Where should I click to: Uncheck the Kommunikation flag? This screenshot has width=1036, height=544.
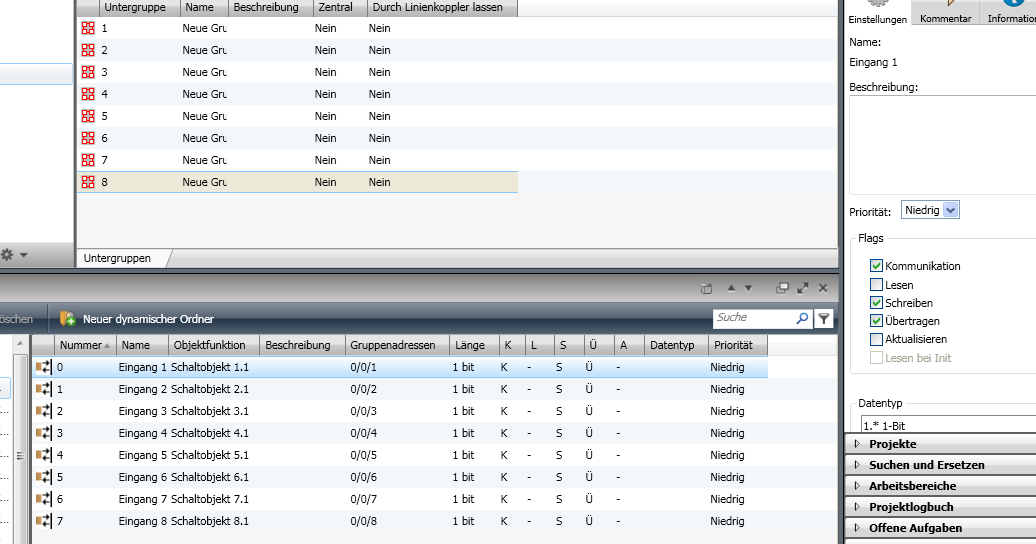[876, 266]
